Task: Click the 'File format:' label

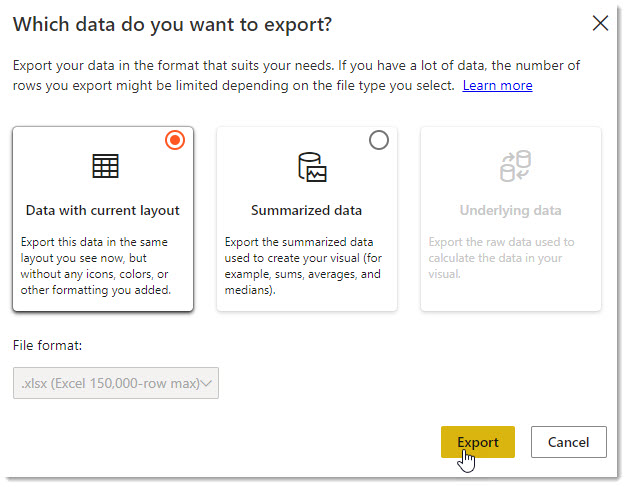Action: click(47, 345)
